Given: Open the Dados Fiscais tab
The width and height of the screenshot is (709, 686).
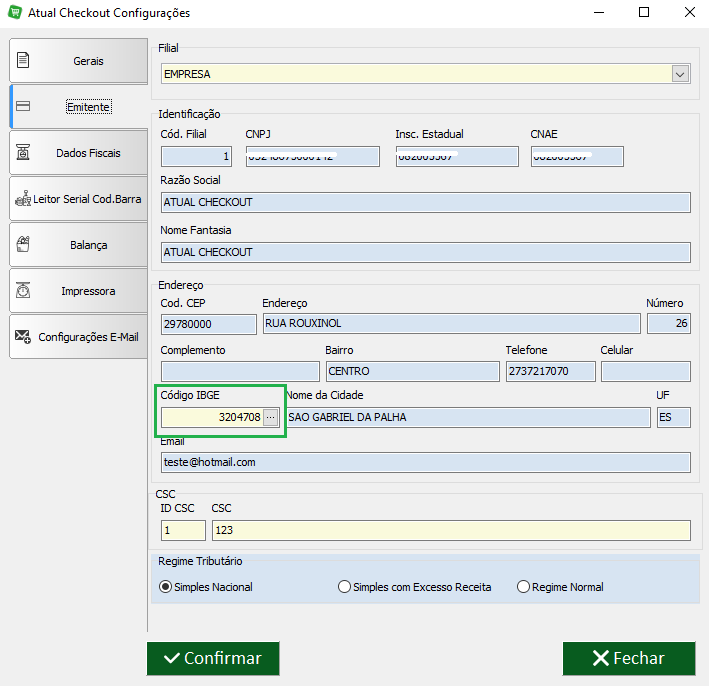Looking at the screenshot, I should pyautogui.click(x=79, y=153).
